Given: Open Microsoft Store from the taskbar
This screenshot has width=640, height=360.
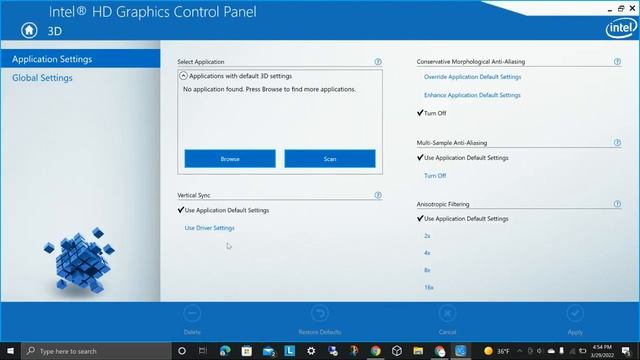Looking at the screenshot, I should pos(247,351).
